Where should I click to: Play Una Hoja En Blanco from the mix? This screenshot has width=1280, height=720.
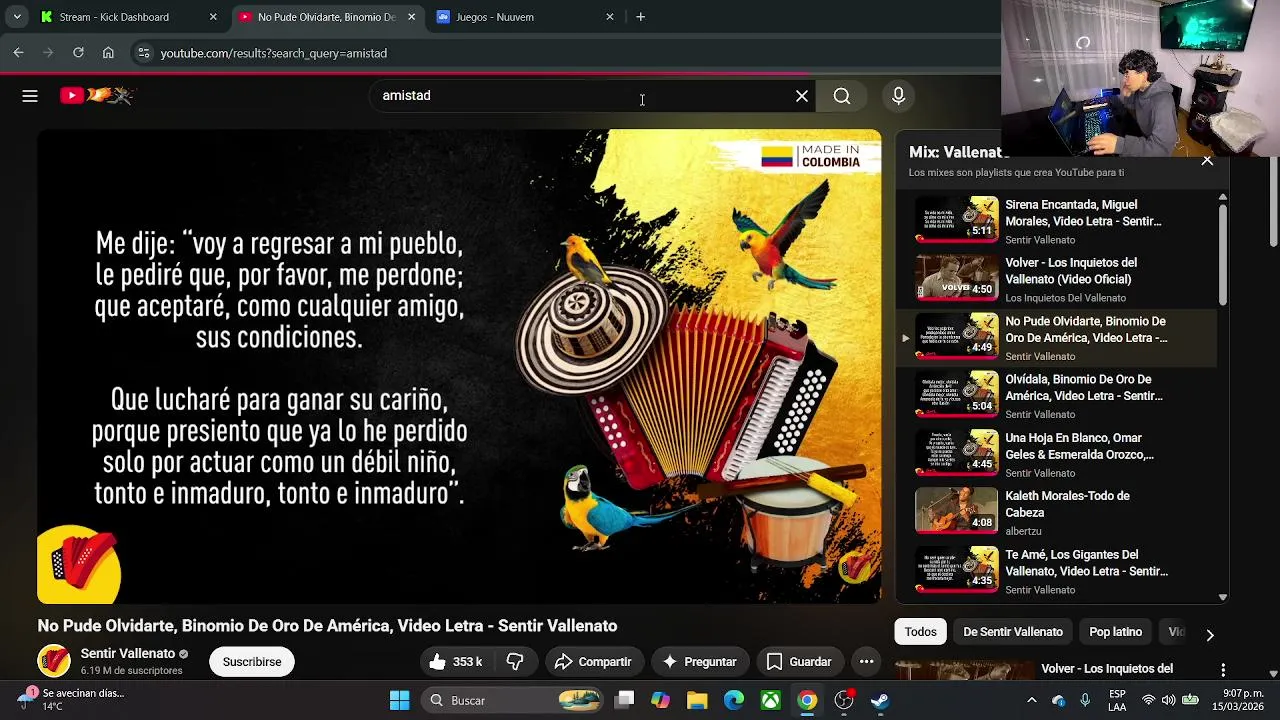(1056, 455)
